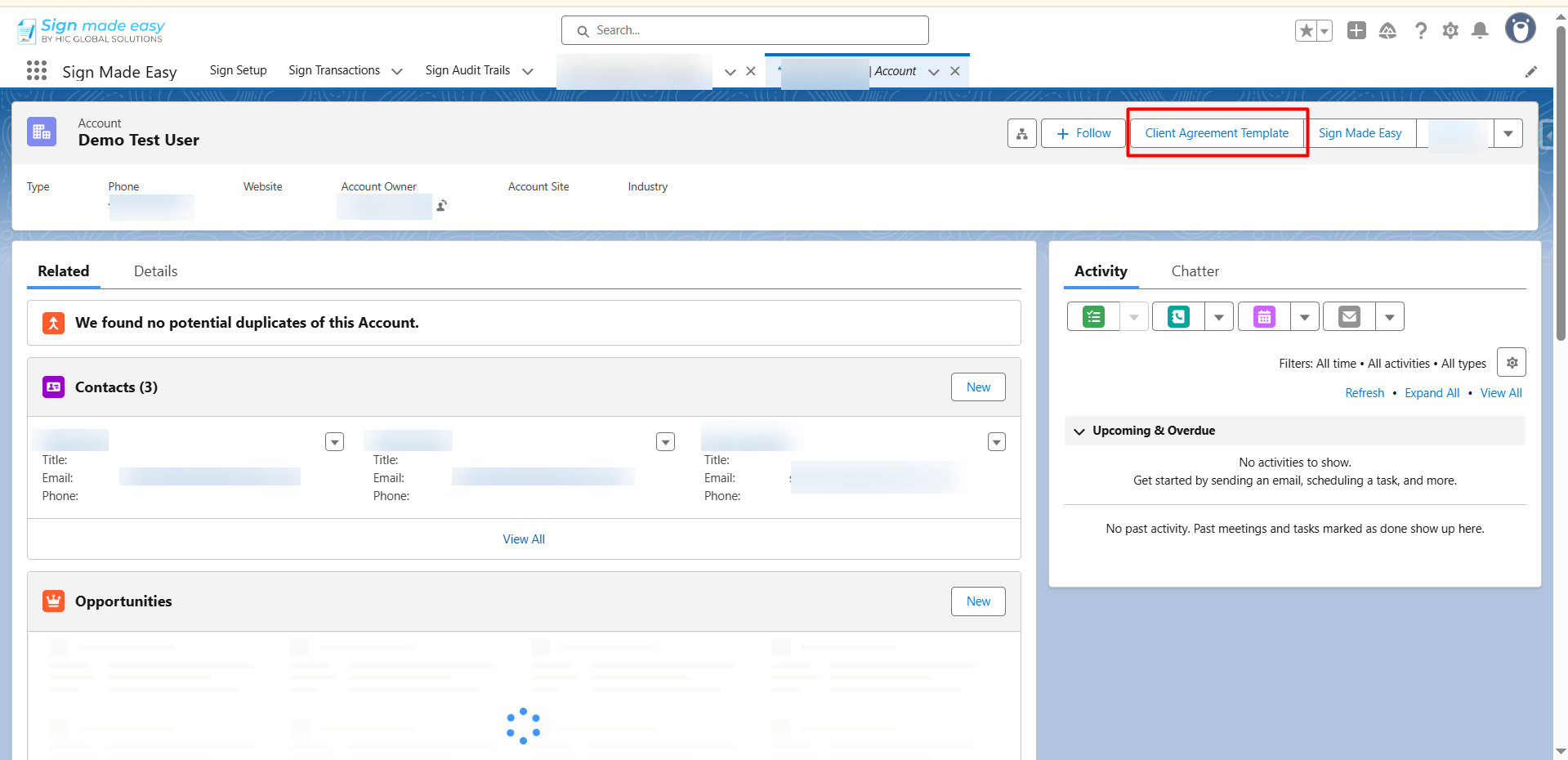Open the second contact's action menu
The height and width of the screenshot is (760, 1568).
(x=666, y=442)
